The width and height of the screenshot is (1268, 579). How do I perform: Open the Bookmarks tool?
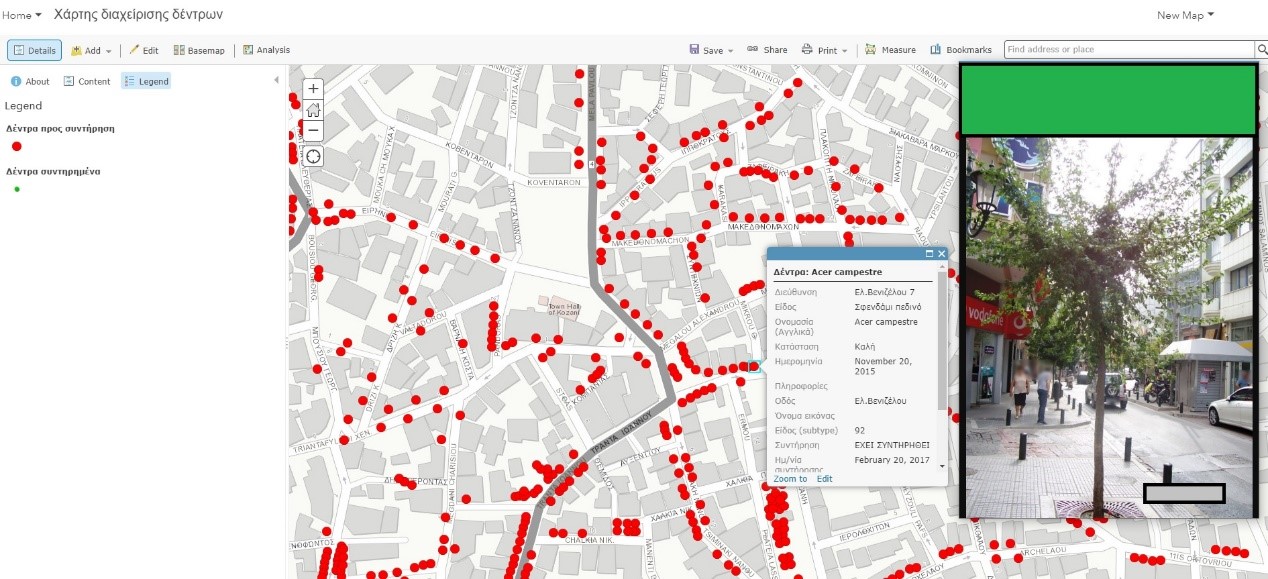click(961, 50)
